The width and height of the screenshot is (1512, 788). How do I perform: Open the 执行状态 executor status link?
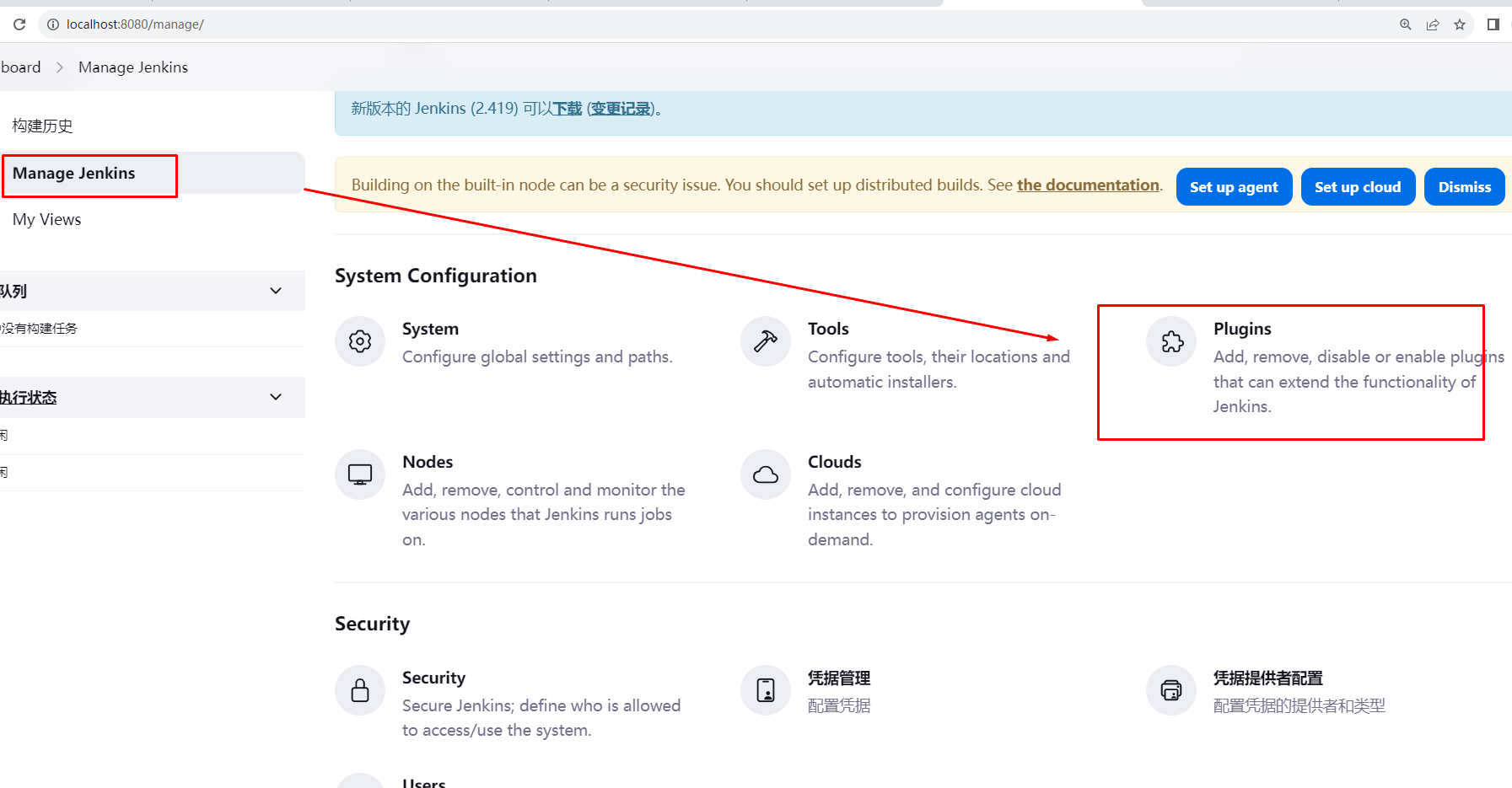[28, 398]
